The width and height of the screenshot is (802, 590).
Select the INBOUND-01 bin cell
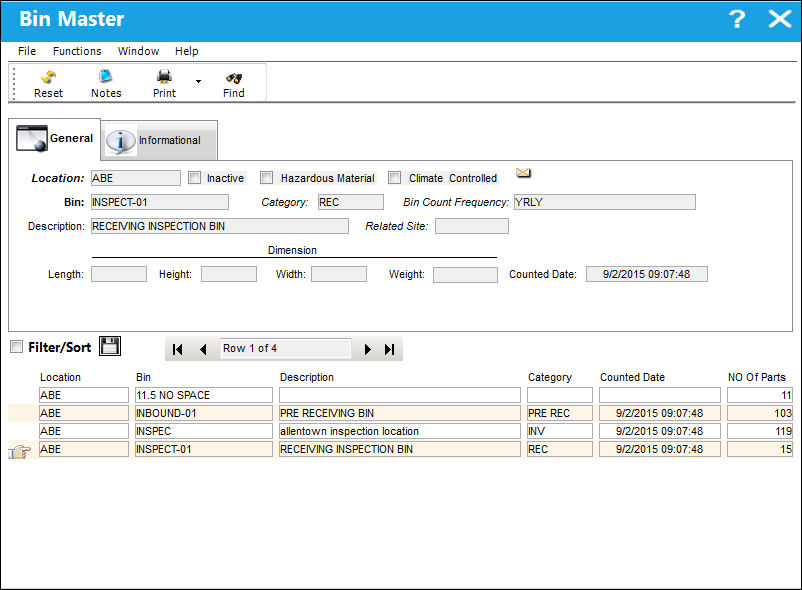pyautogui.click(x=204, y=413)
